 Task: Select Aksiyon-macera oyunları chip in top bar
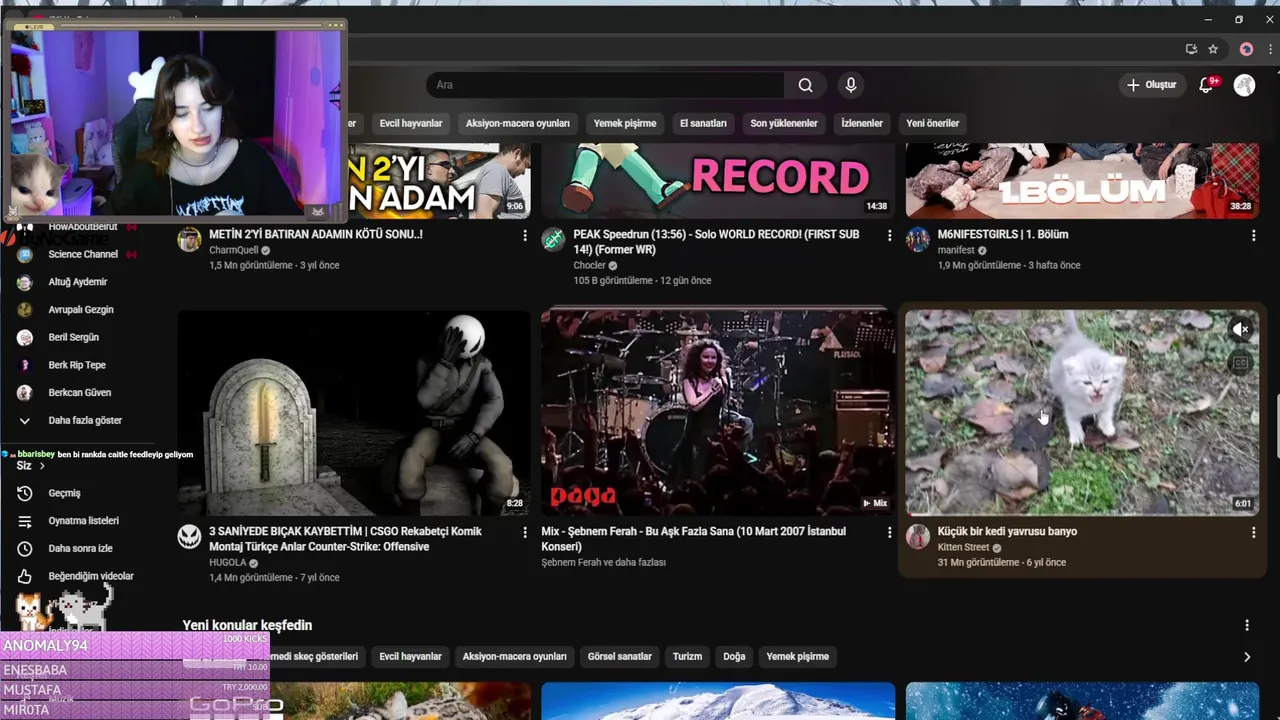[518, 123]
